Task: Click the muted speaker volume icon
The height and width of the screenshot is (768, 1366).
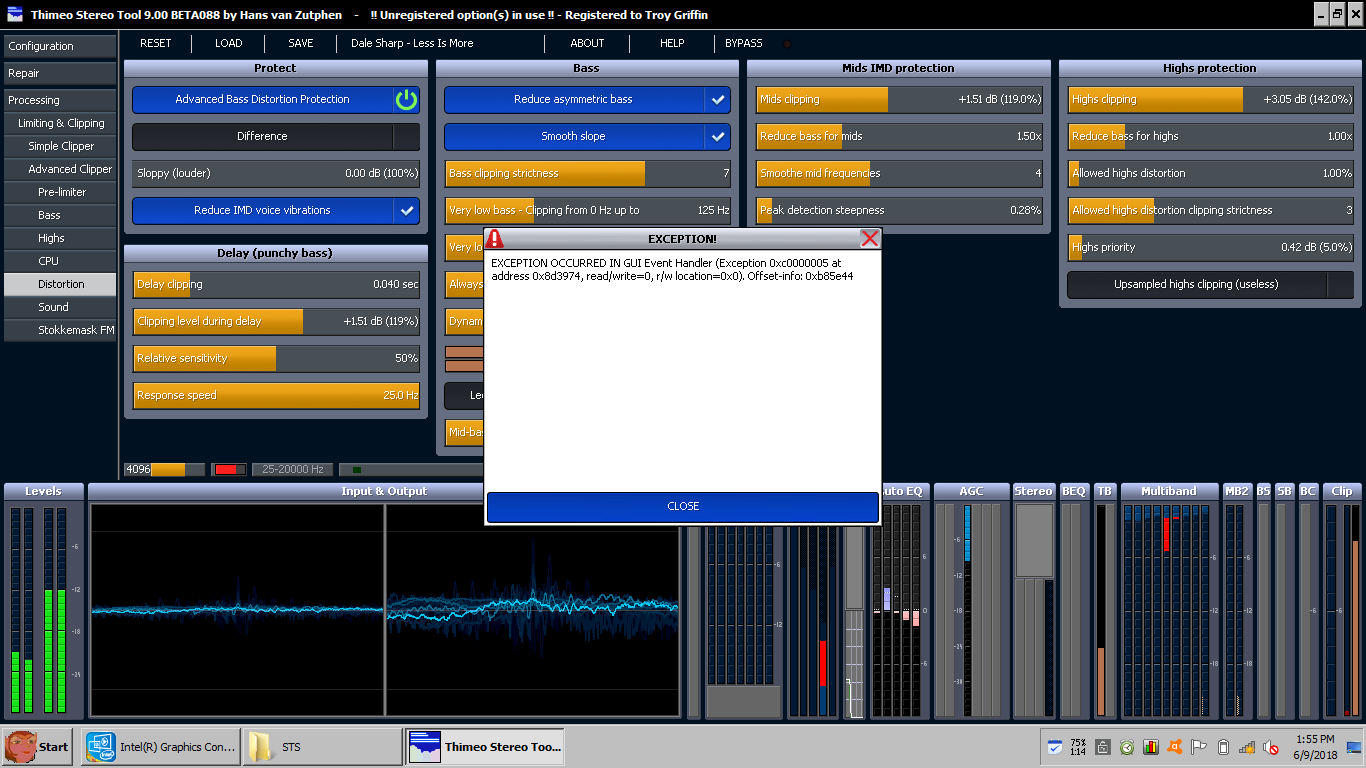Action: (x=1270, y=747)
